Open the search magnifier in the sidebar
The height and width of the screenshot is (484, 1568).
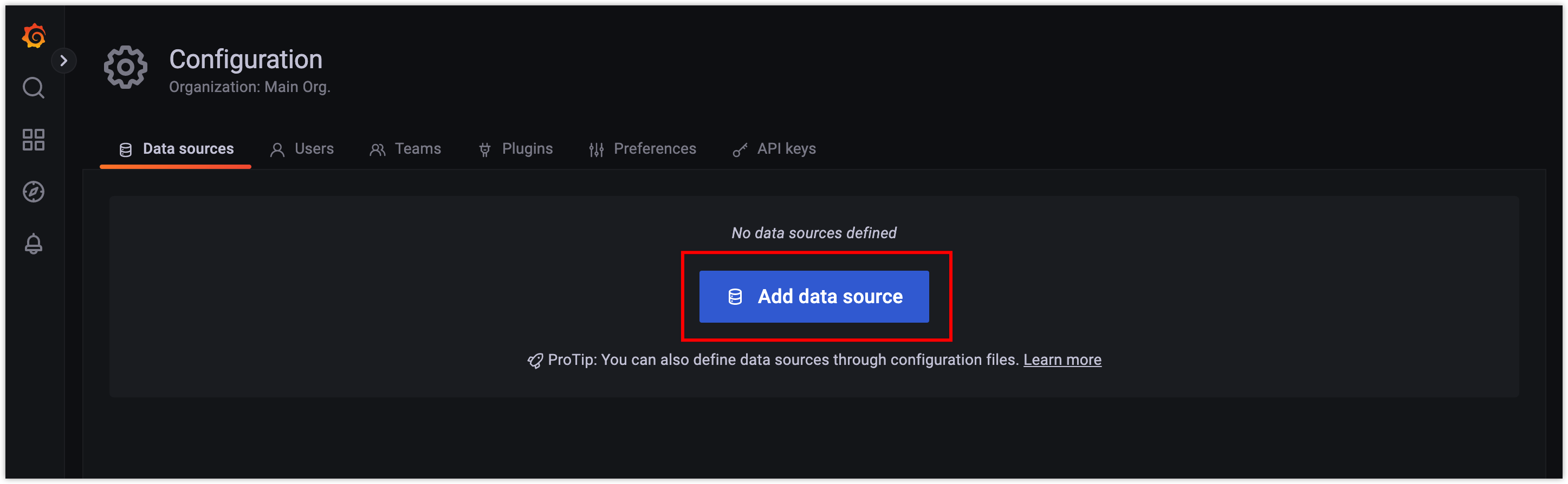tap(34, 88)
